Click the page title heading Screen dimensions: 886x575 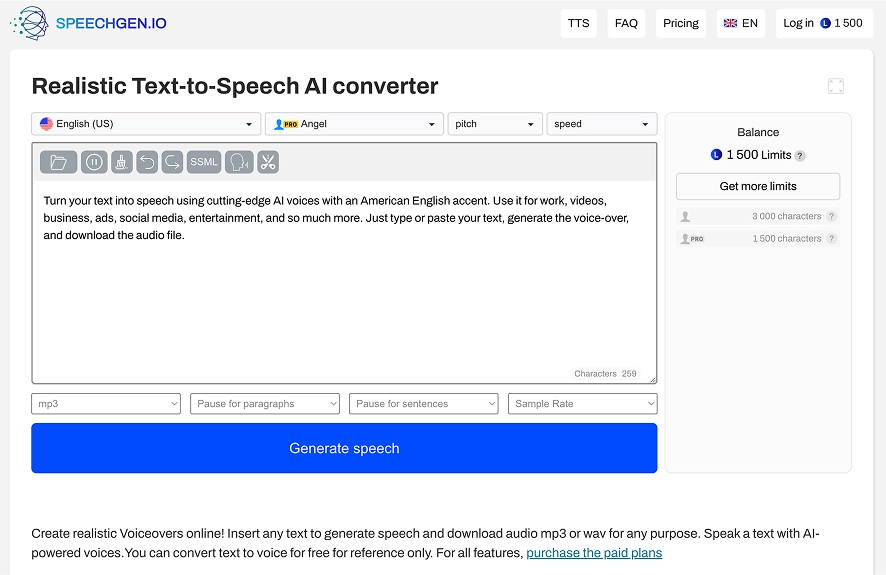(x=234, y=86)
